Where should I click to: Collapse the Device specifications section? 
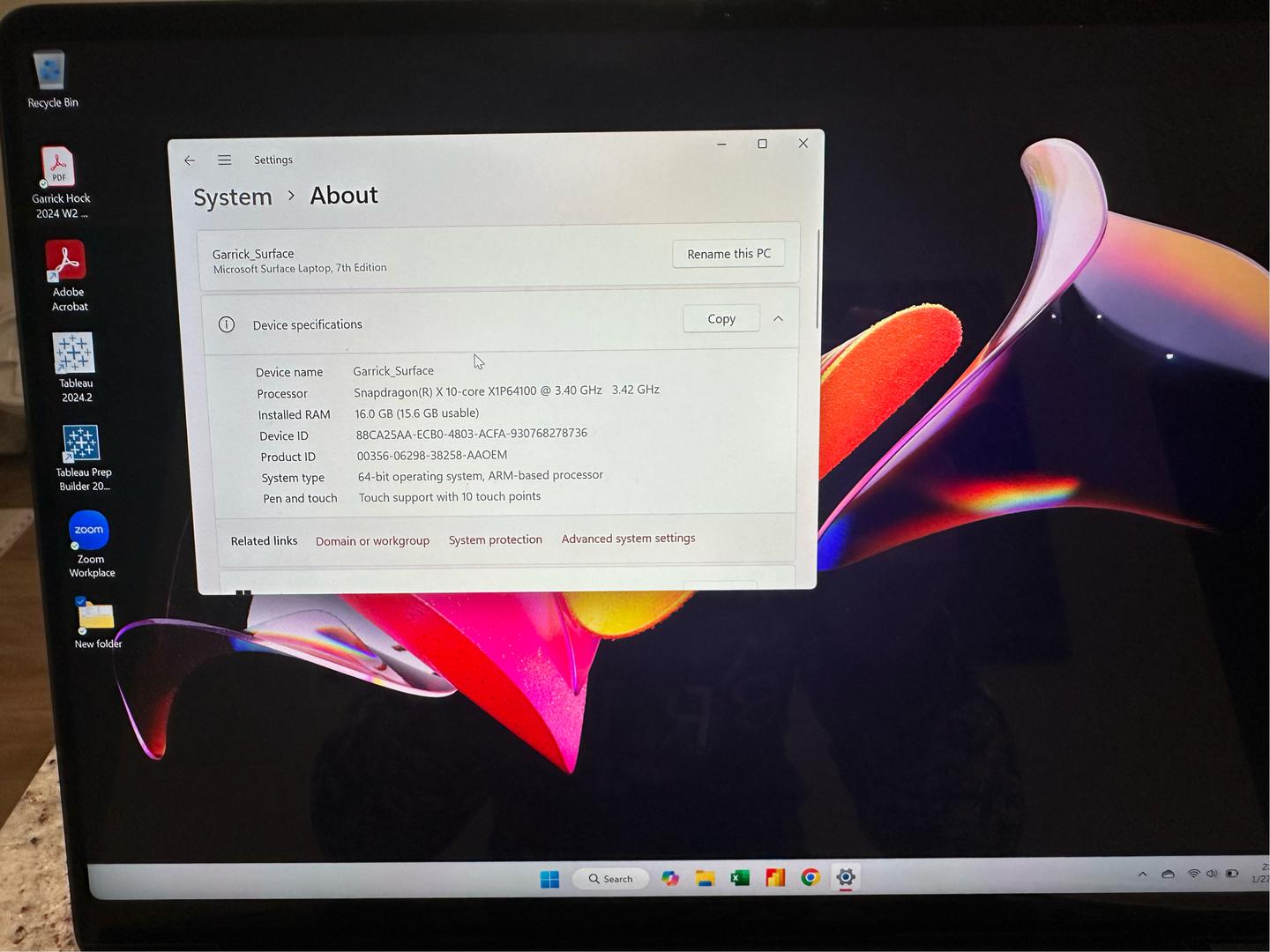pos(778,319)
